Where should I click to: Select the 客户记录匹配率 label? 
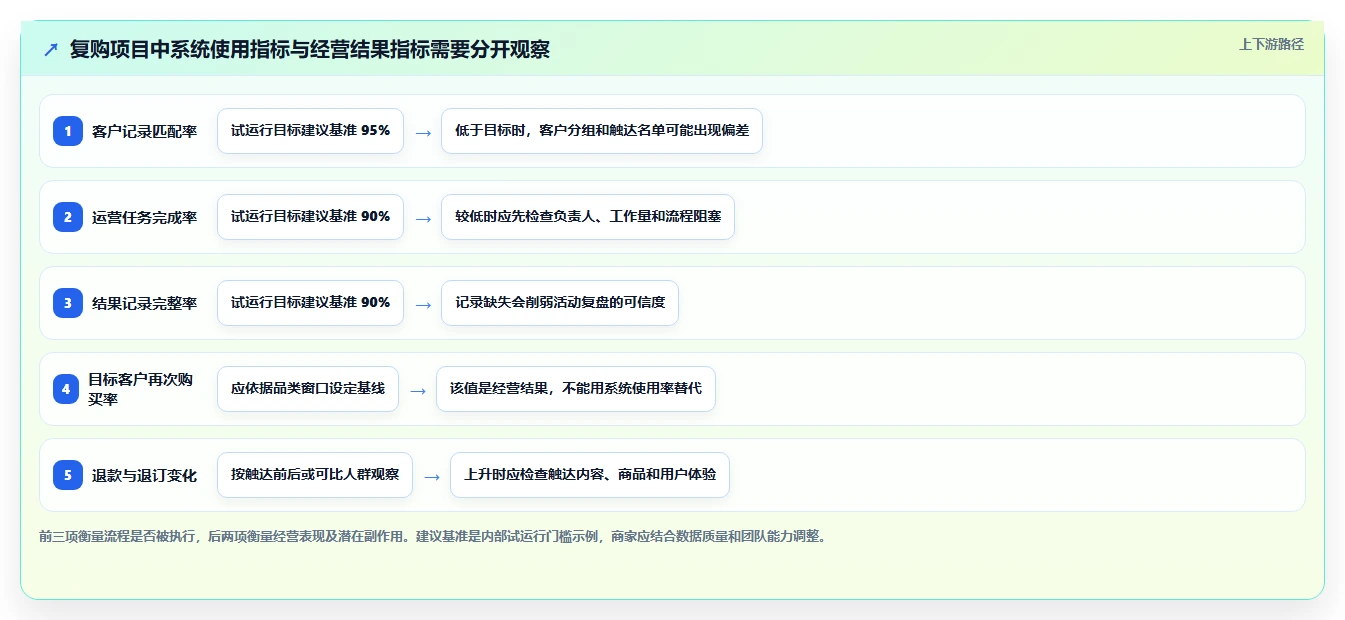pos(145,131)
